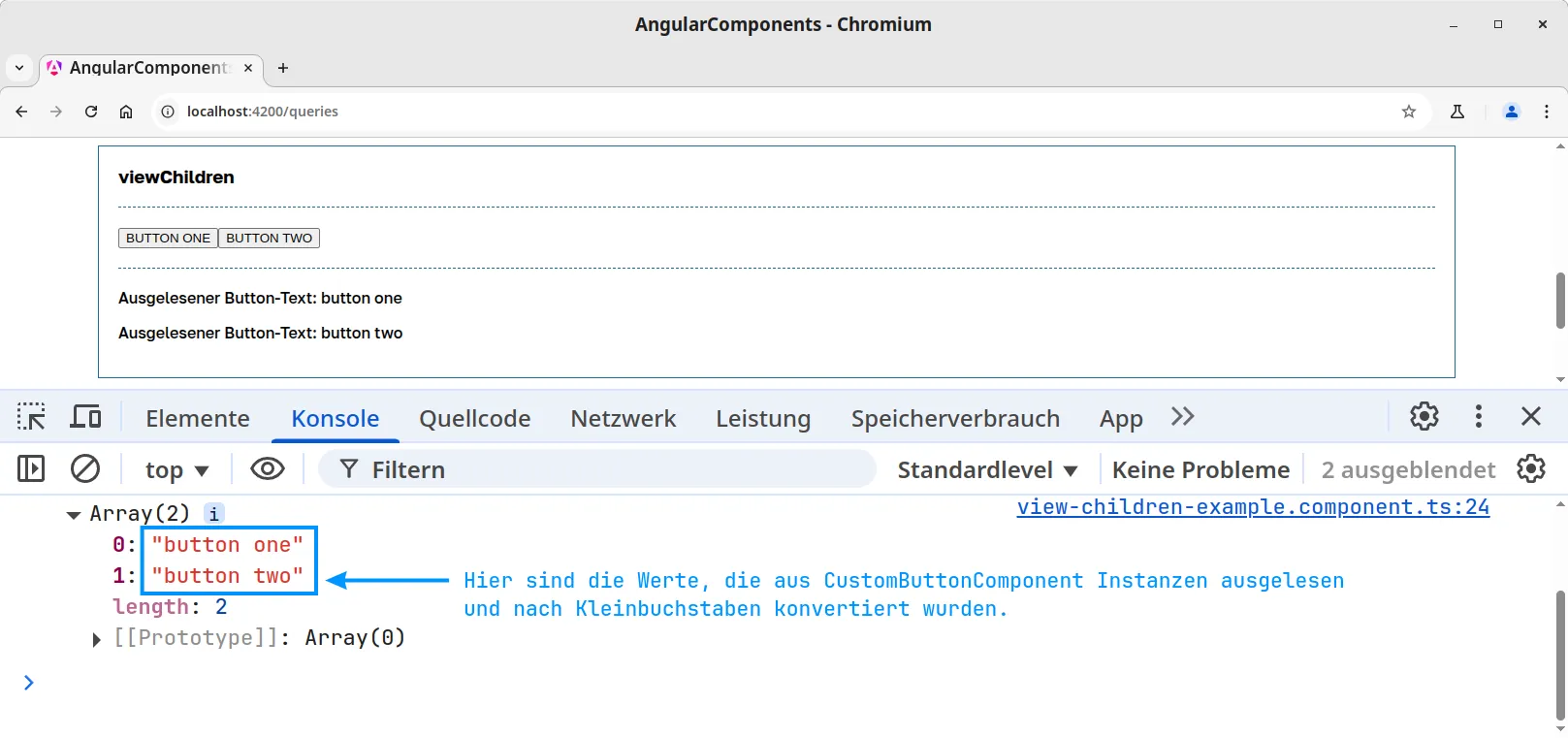Click the console prompt input line
Image resolution: width=1568 pixels, height=738 pixels.
point(776,683)
